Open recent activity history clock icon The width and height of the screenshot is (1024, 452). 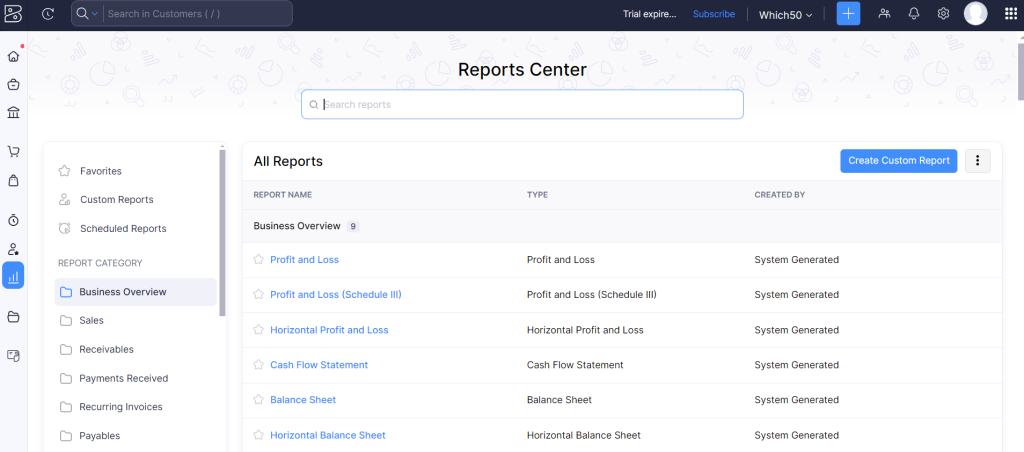[48, 14]
